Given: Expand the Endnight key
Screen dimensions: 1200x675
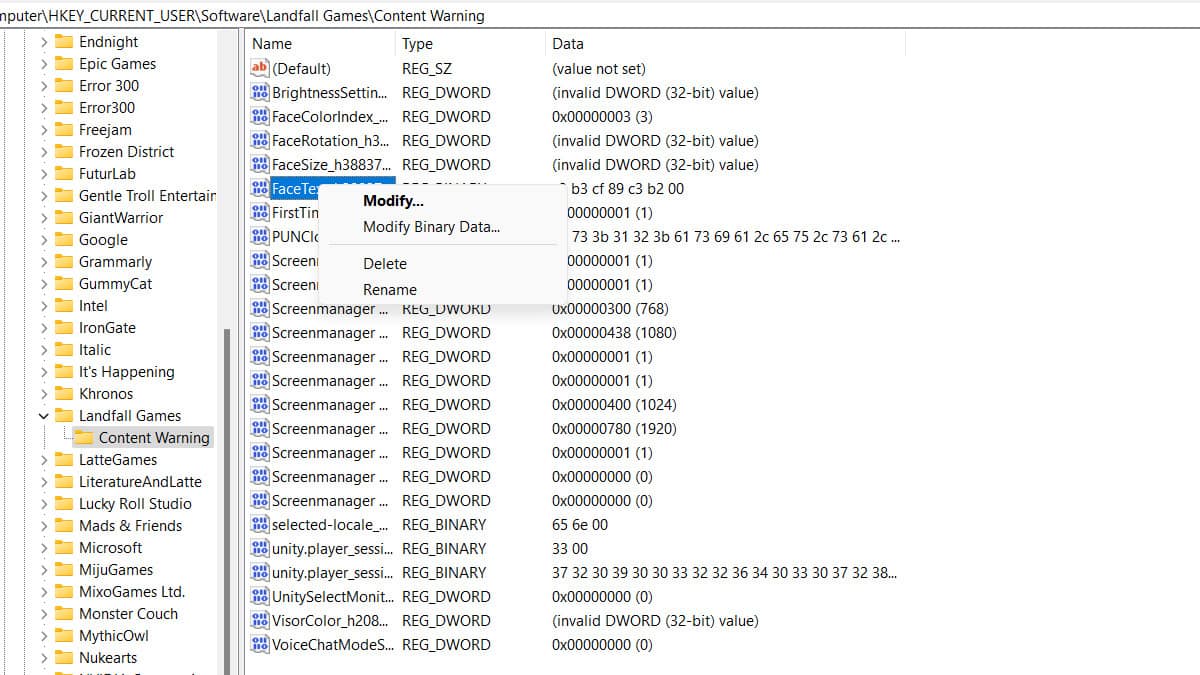Looking at the screenshot, I should pyautogui.click(x=43, y=42).
